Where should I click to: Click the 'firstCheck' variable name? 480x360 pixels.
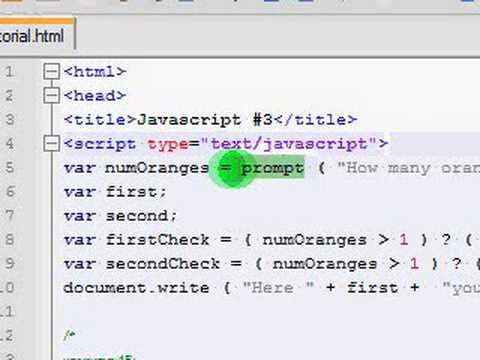click(x=158, y=240)
